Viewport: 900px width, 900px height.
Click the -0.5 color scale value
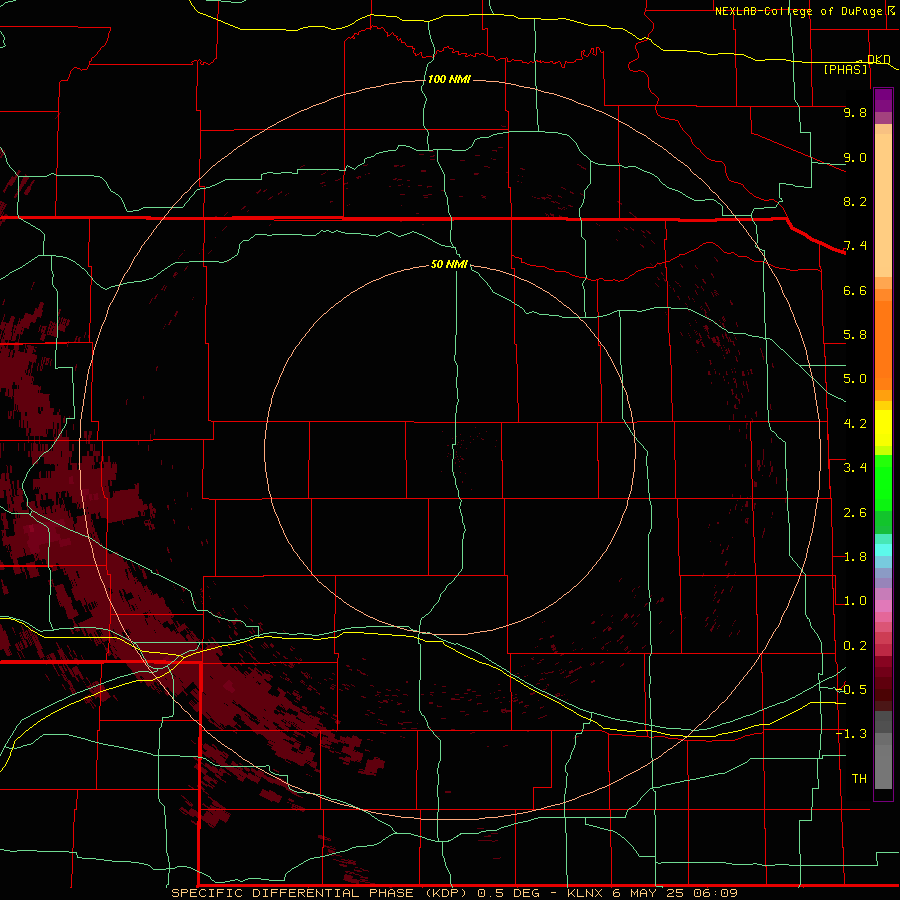point(851,690)
